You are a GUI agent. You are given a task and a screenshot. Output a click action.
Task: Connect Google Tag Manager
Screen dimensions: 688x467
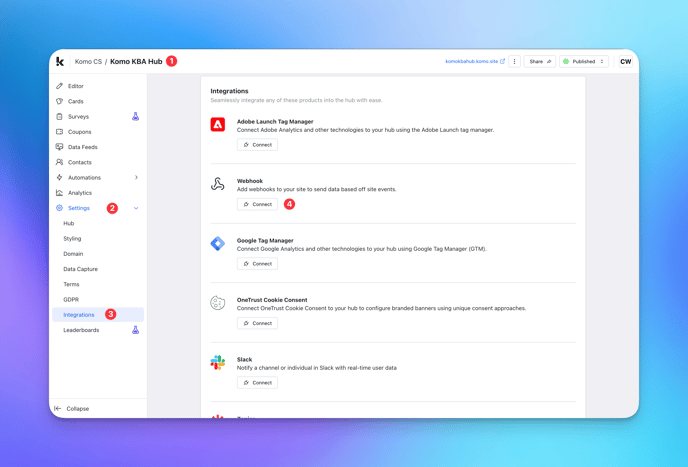point(258,264)
